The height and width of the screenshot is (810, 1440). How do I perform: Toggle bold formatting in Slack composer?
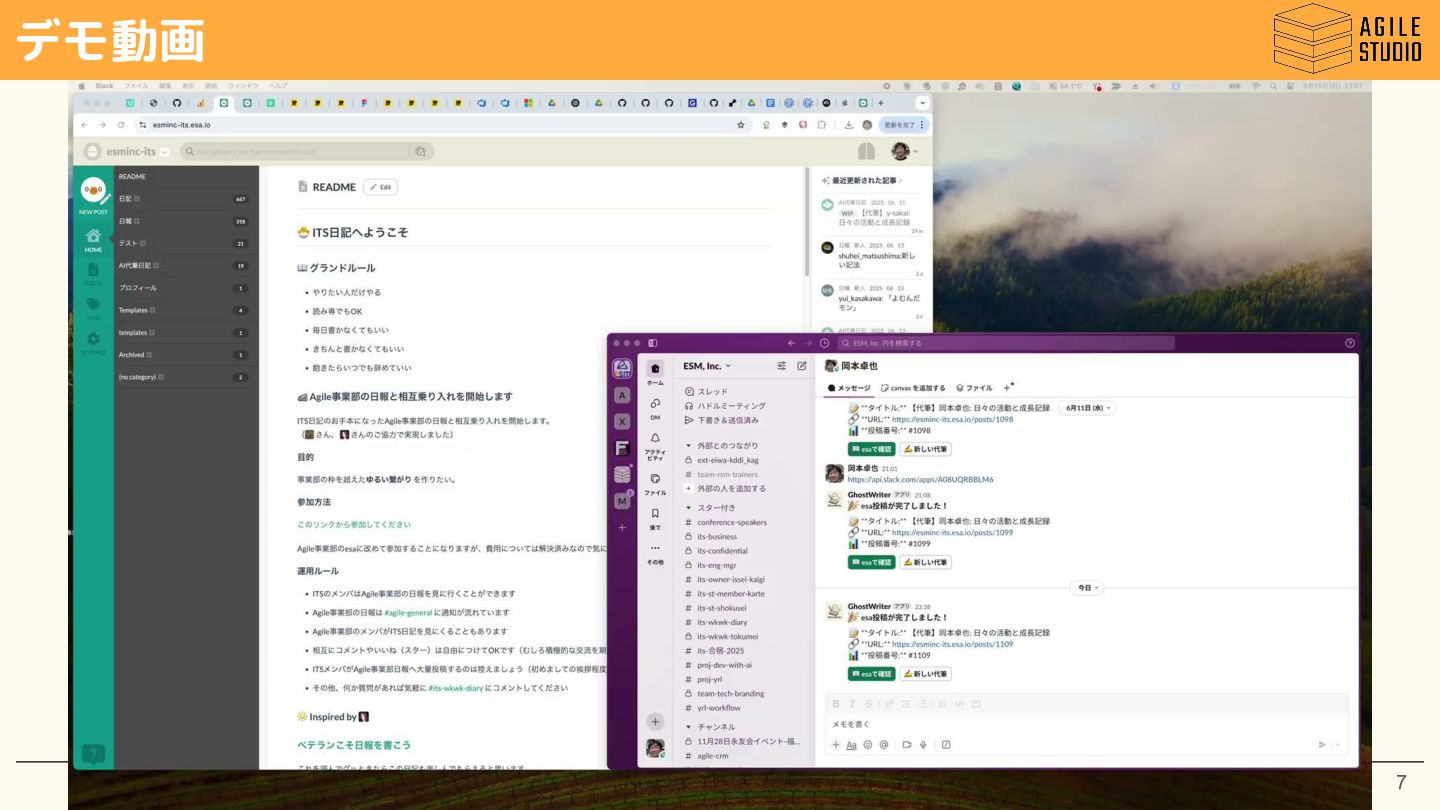pyautogui.click(x=836, y=704)
